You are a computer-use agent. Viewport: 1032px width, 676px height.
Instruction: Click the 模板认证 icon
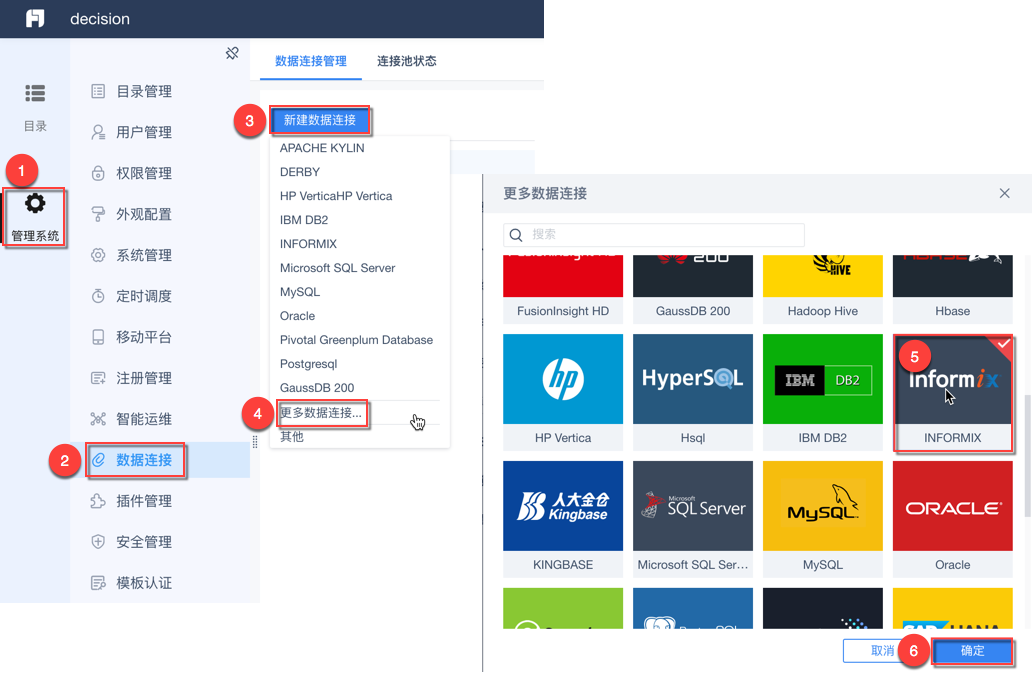tap(98, 583)
